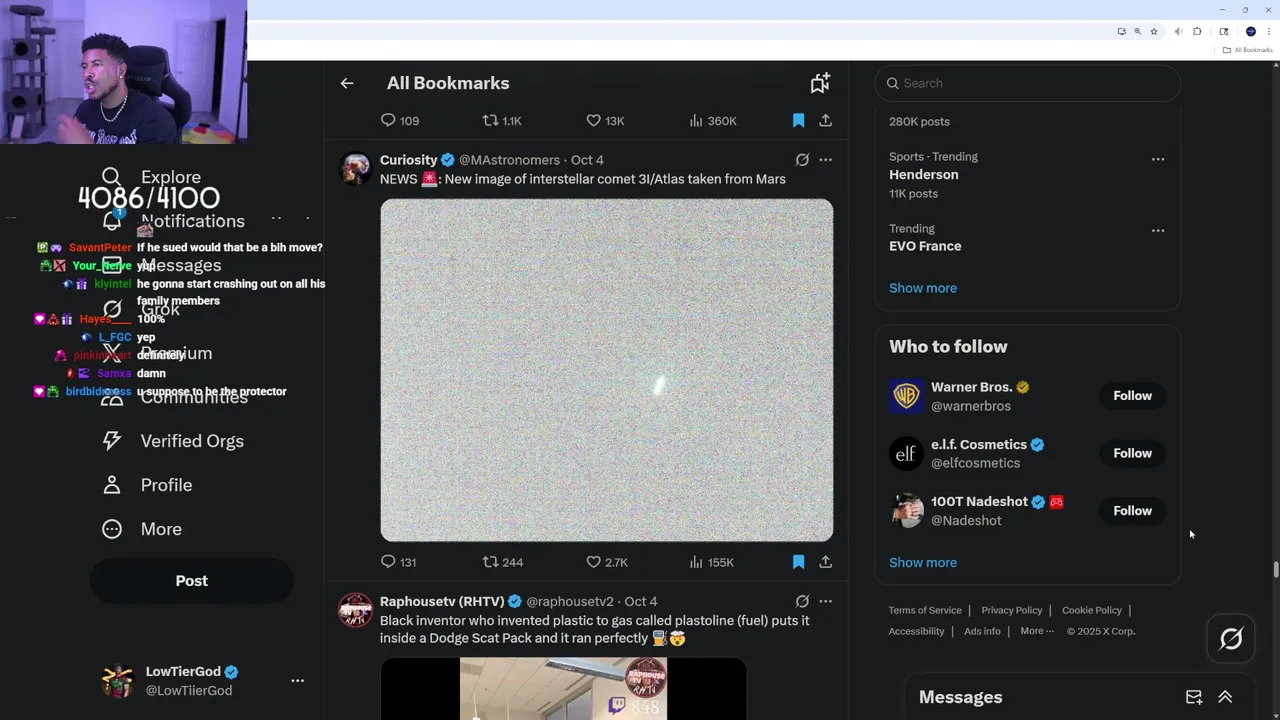Follow e.l.f. Cosmetics

[1132, 453]
